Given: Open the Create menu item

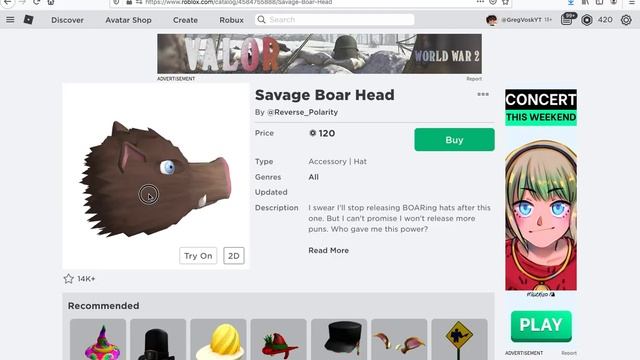Looking at the screenshot, I should pos(185,20).
